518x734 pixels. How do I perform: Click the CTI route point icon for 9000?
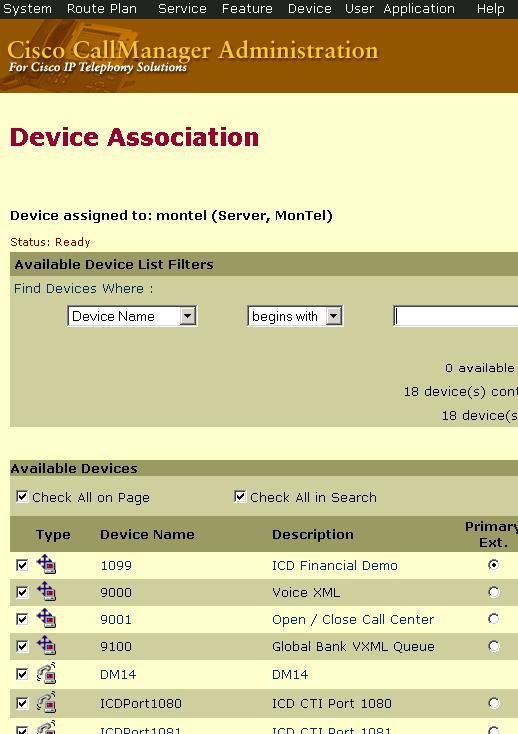click(46, 591)
